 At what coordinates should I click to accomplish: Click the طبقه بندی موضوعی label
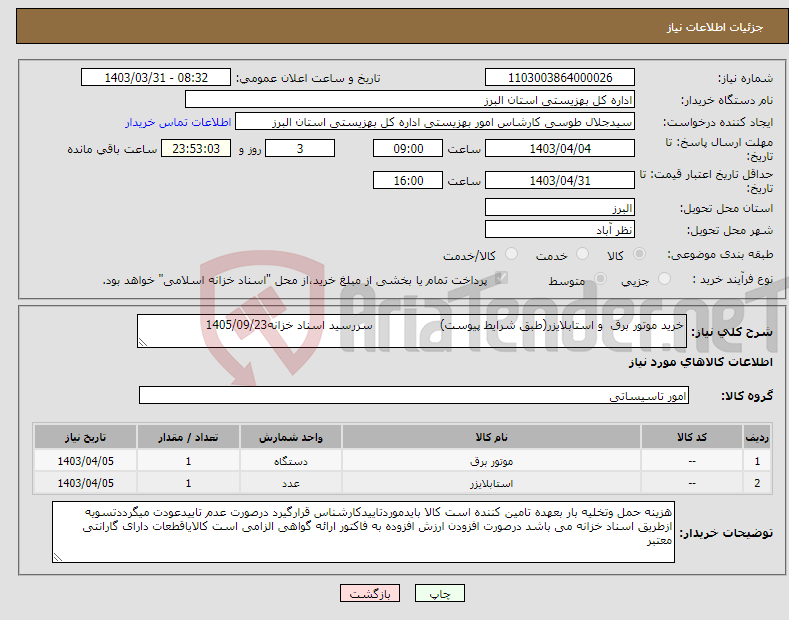pos(720,255)
